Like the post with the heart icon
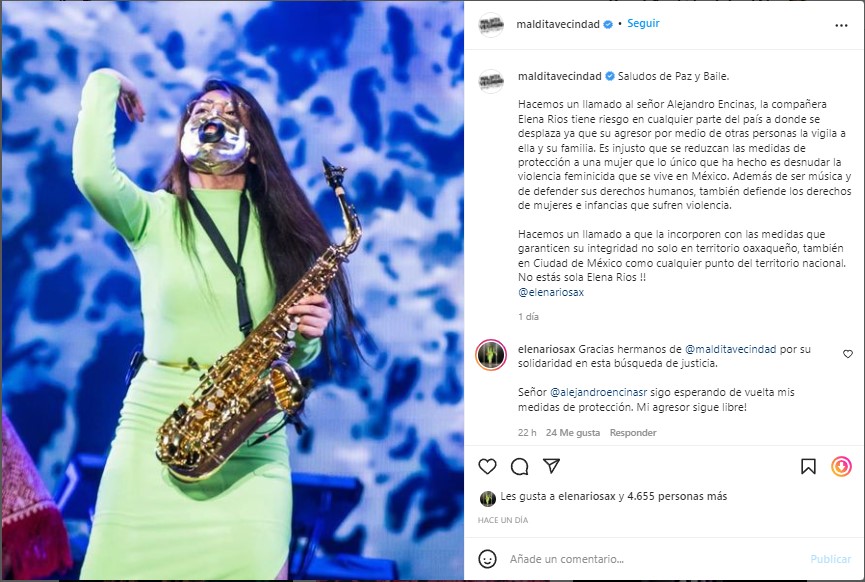Image resolution: width=865 pixels, height=582 pixels. [487, 466]
